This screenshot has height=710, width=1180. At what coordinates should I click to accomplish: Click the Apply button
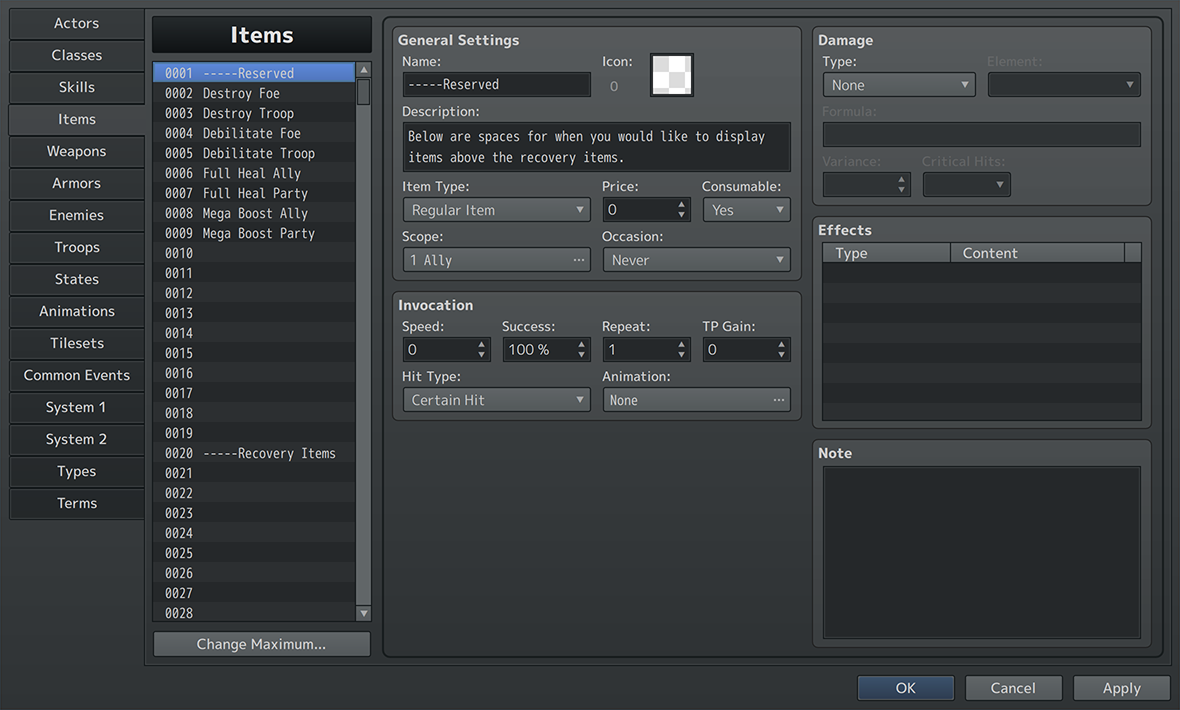[x=1121, y=688]
